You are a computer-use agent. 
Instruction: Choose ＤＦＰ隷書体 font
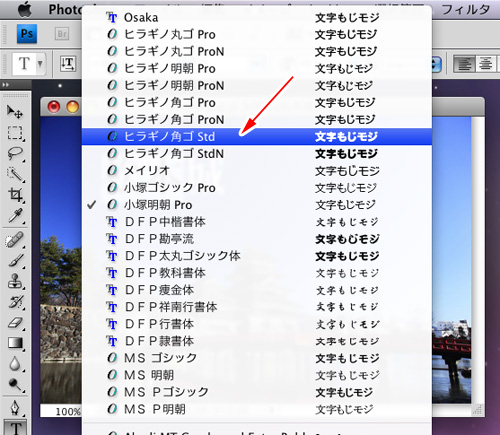pos(257,341)
